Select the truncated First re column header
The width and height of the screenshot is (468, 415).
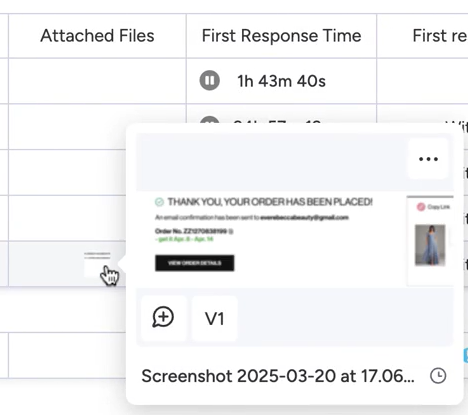click(x=439, y=36)
